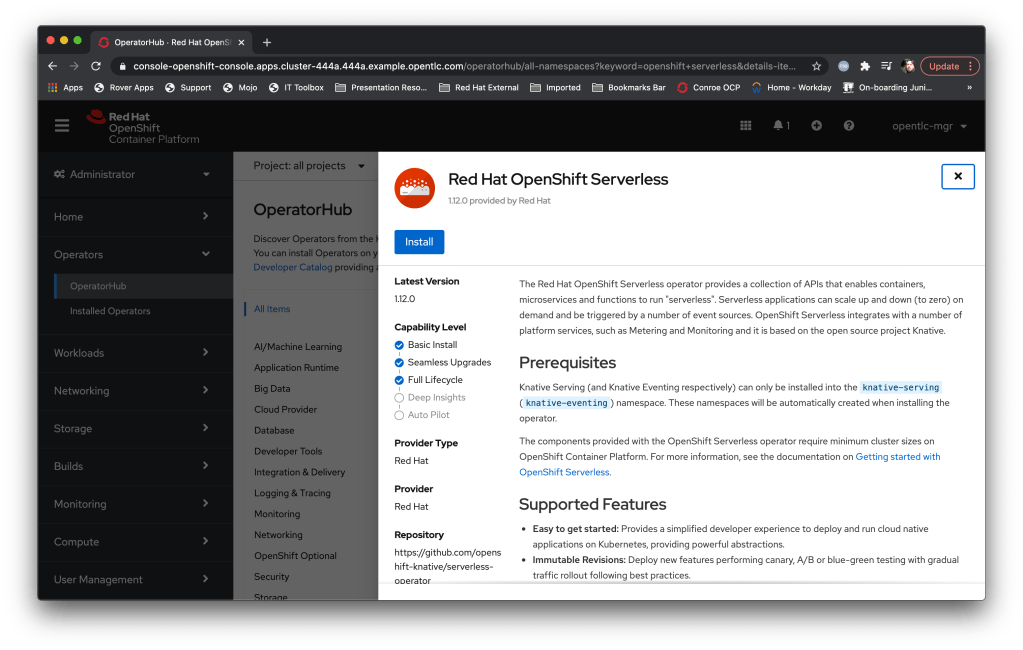Click the plus import icon in header
The image size is (1023, 650).
tap(816, 126)
